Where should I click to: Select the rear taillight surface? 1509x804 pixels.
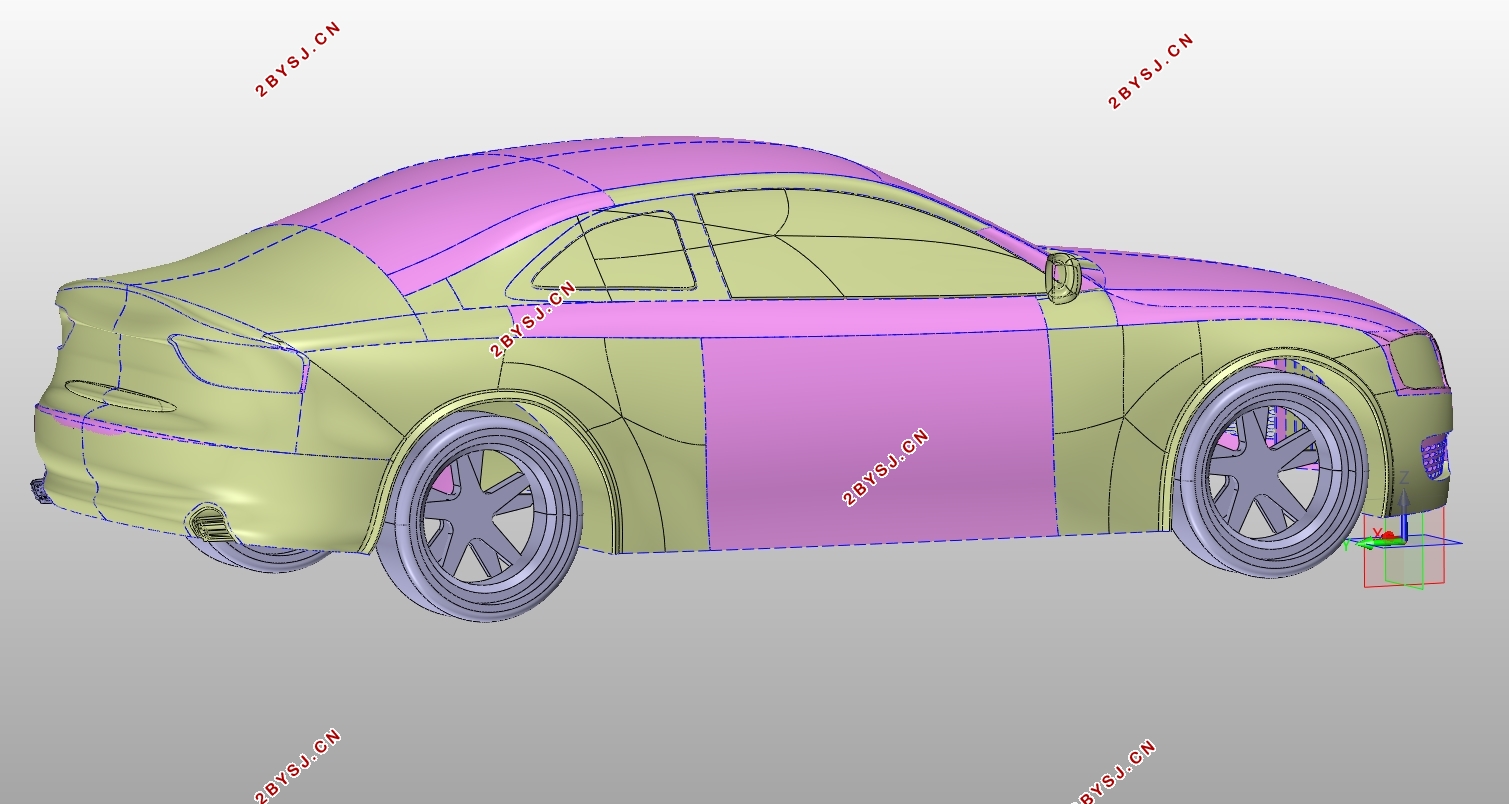[240, 362]
